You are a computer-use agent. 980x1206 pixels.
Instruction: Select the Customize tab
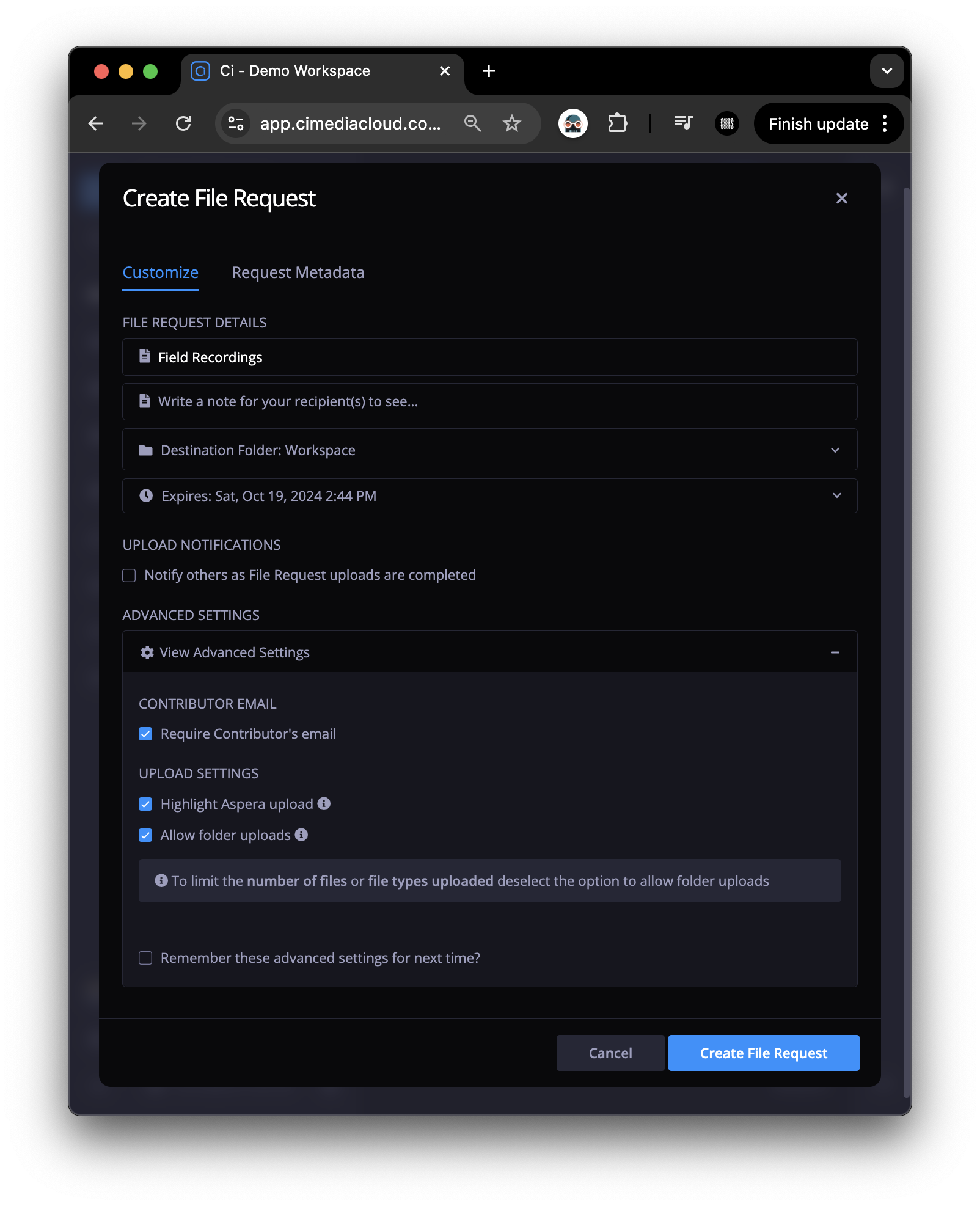(160, 272)
